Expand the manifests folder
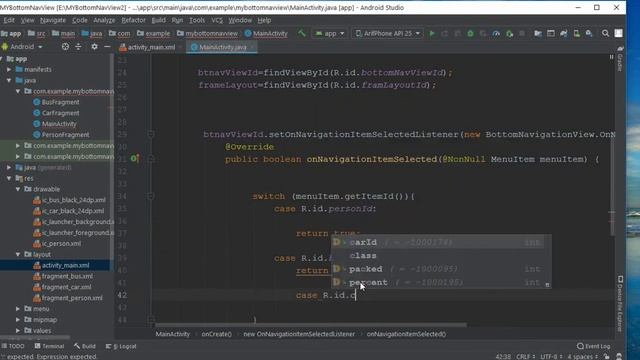 click(9, 69)
